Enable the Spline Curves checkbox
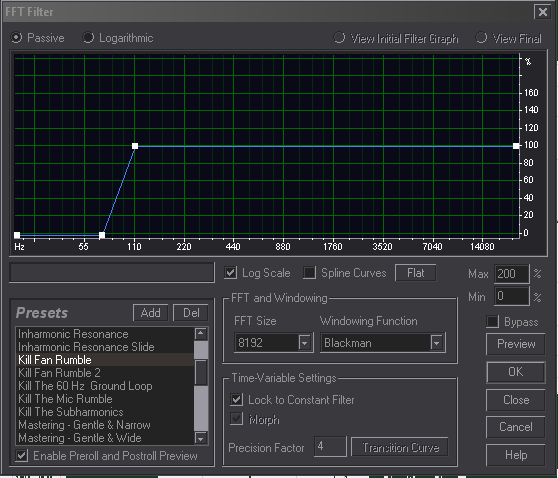The height and width of the screenshot is (478, 558). 309,273
